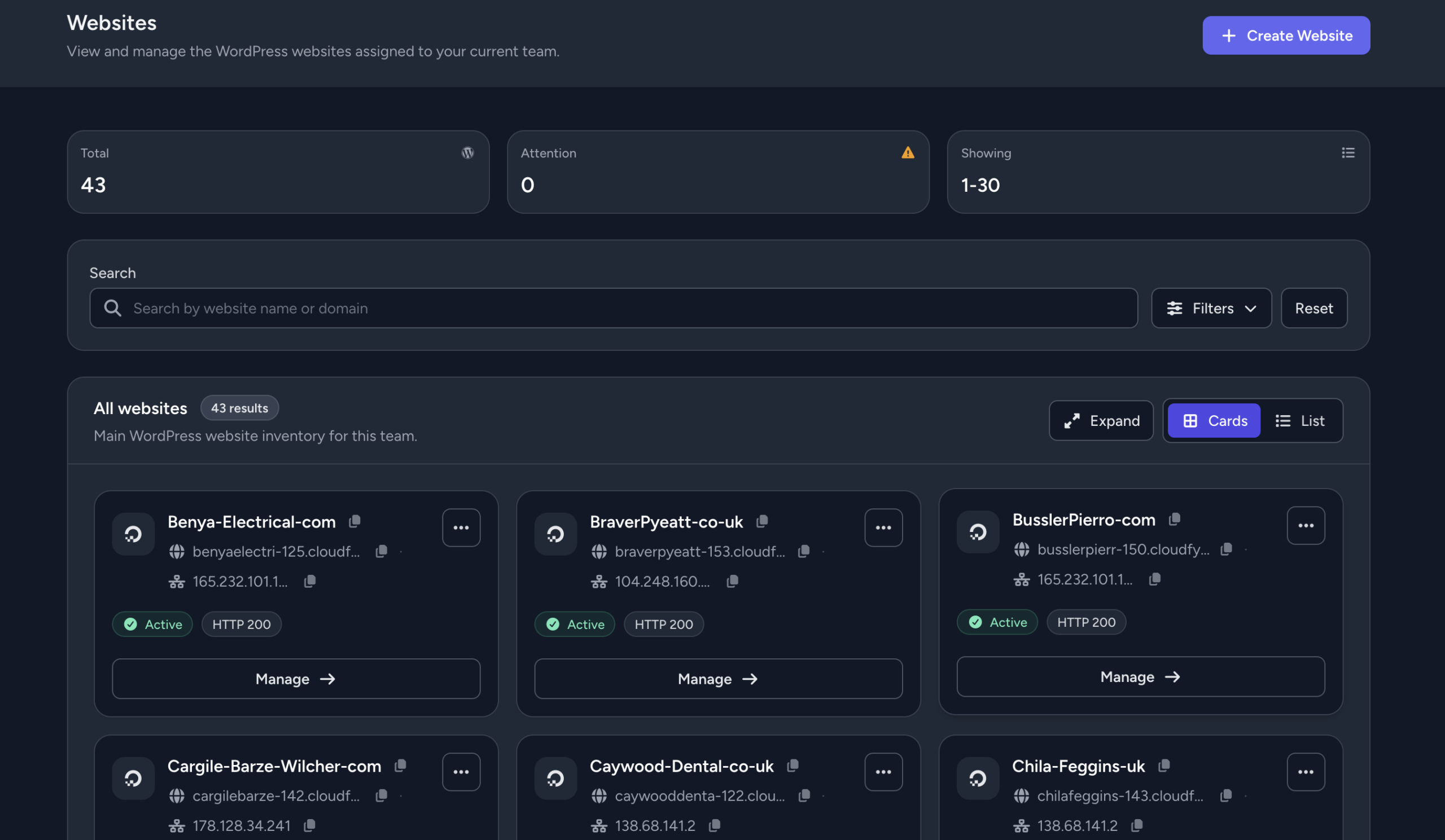
Task: Open Chila-Feggins-uk more options menu
Action: click(x=1306, y=771)
